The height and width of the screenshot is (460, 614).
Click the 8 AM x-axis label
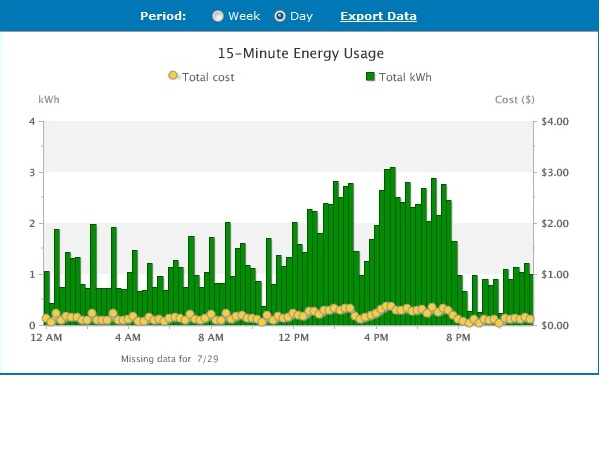click(x=211, y=339)
